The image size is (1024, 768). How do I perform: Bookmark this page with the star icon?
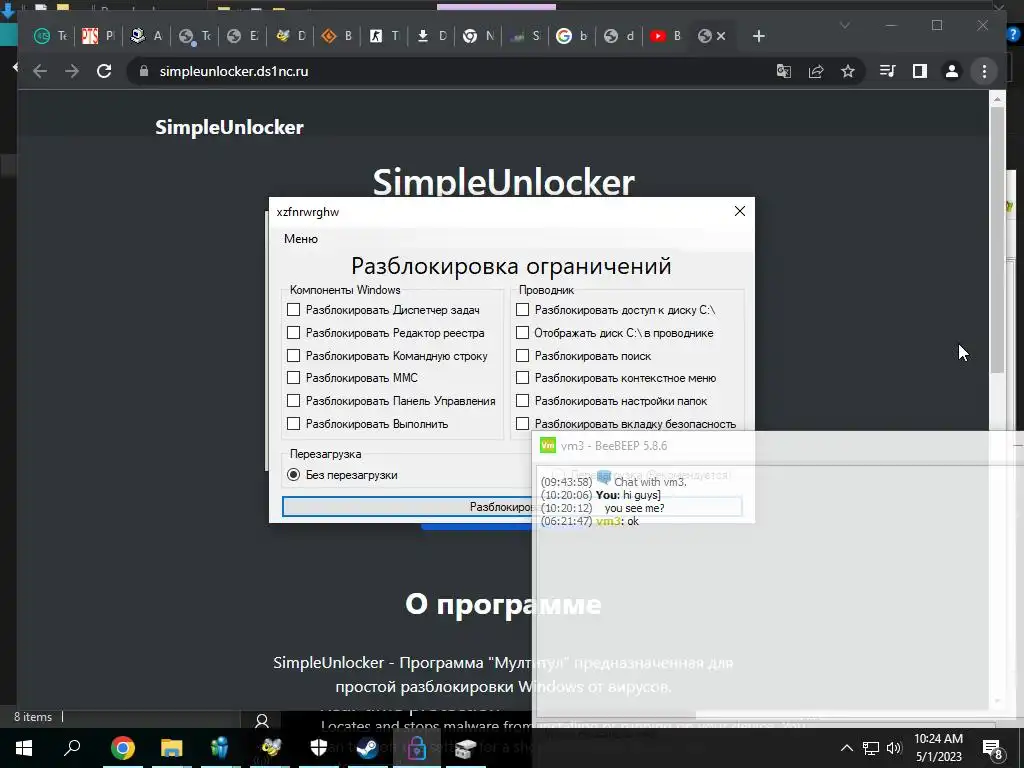pyautogui.click(x=848, y=71)
